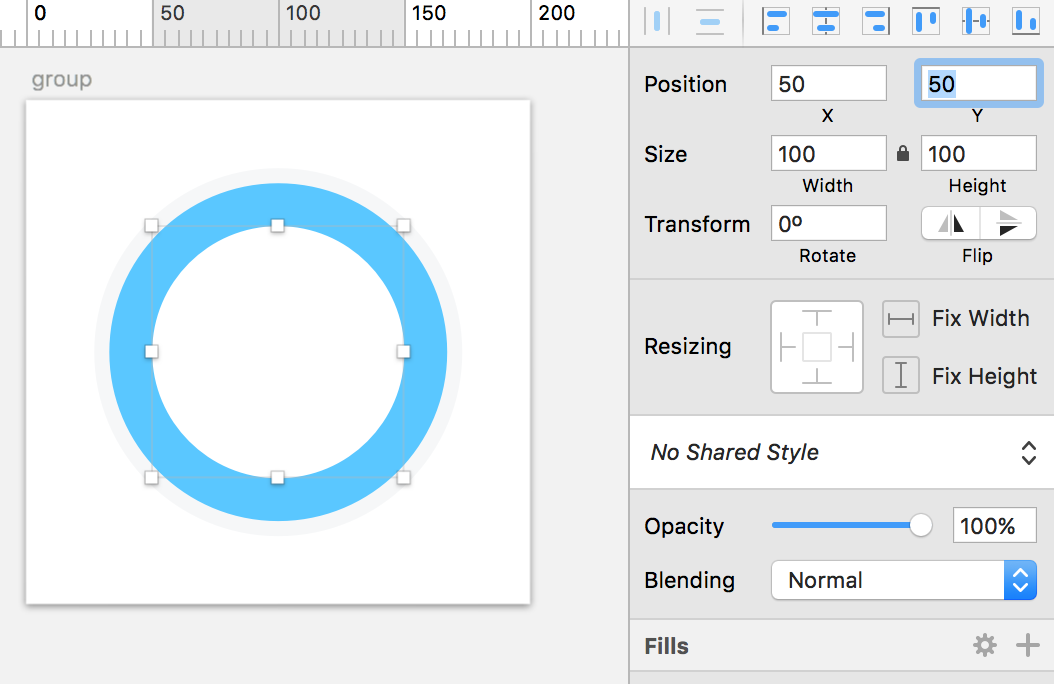This screenshot has width=1054, height=684.
Task: Click the Width input field
Action: tap(828, 154)
